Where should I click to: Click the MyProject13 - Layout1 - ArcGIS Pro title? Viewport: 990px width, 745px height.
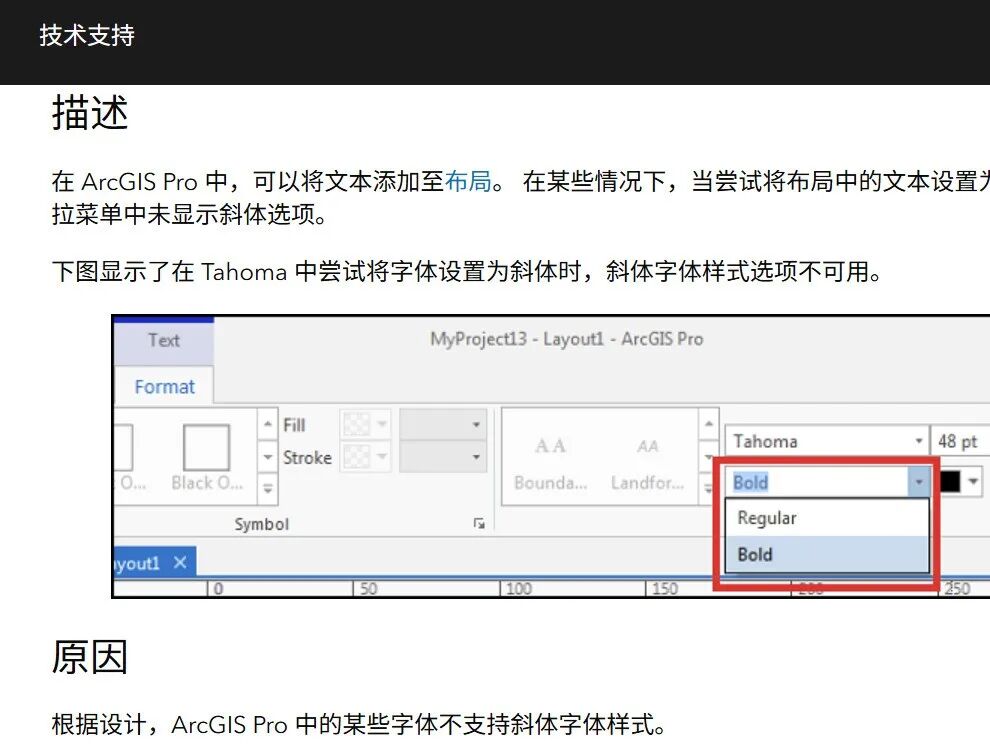click(566, 339)
